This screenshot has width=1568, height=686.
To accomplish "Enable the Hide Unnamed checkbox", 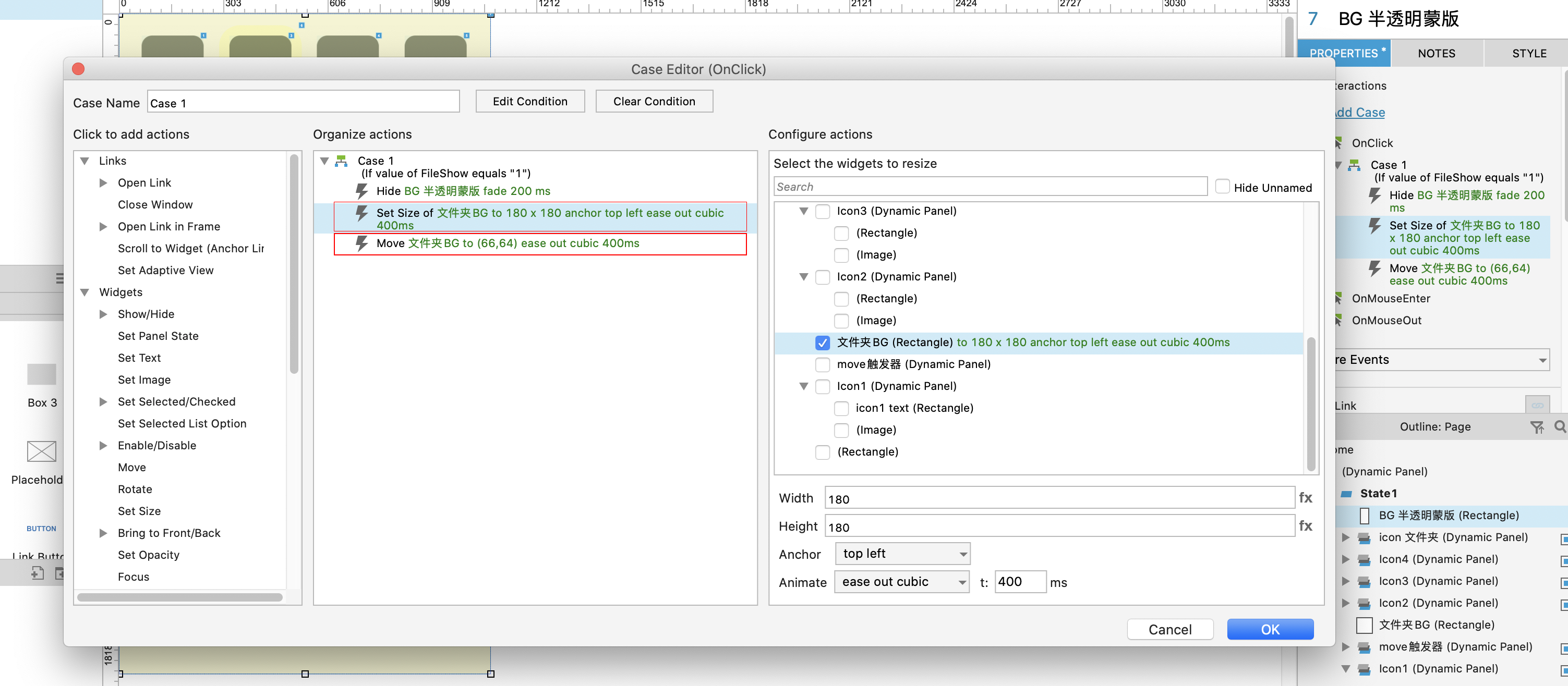I will [x=1222, y=187].
